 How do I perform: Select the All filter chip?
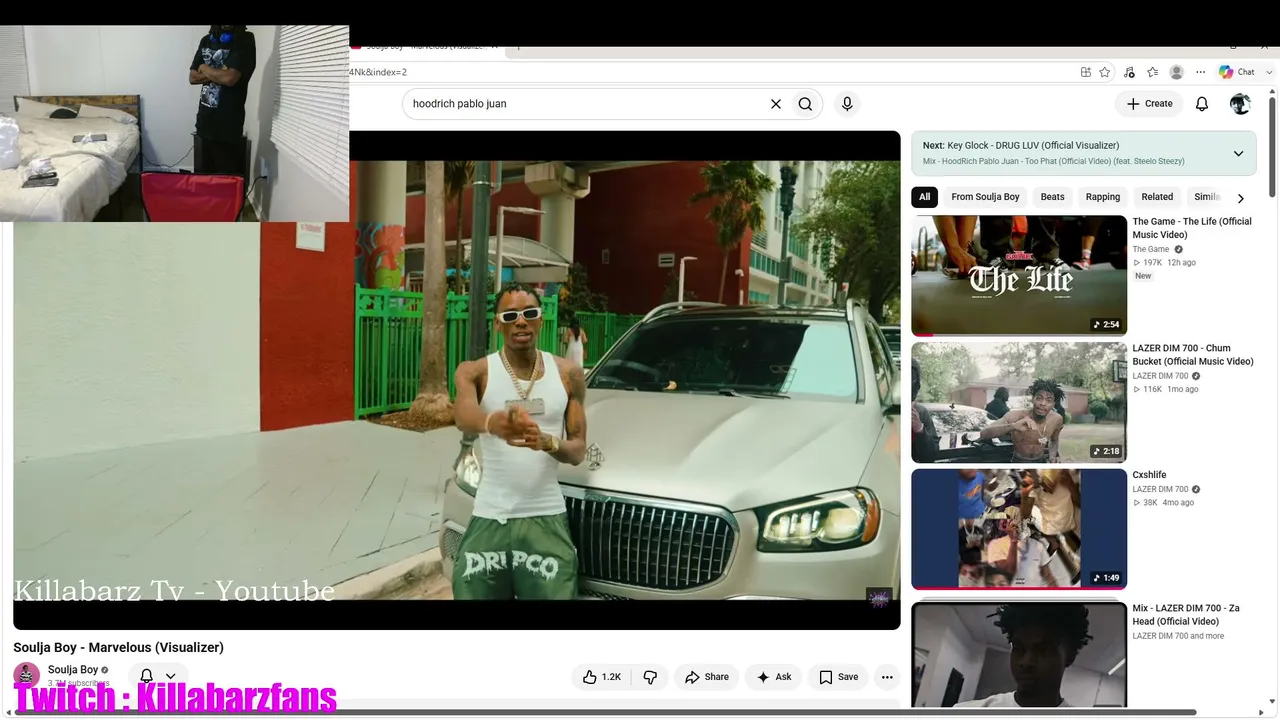(925, 197)
